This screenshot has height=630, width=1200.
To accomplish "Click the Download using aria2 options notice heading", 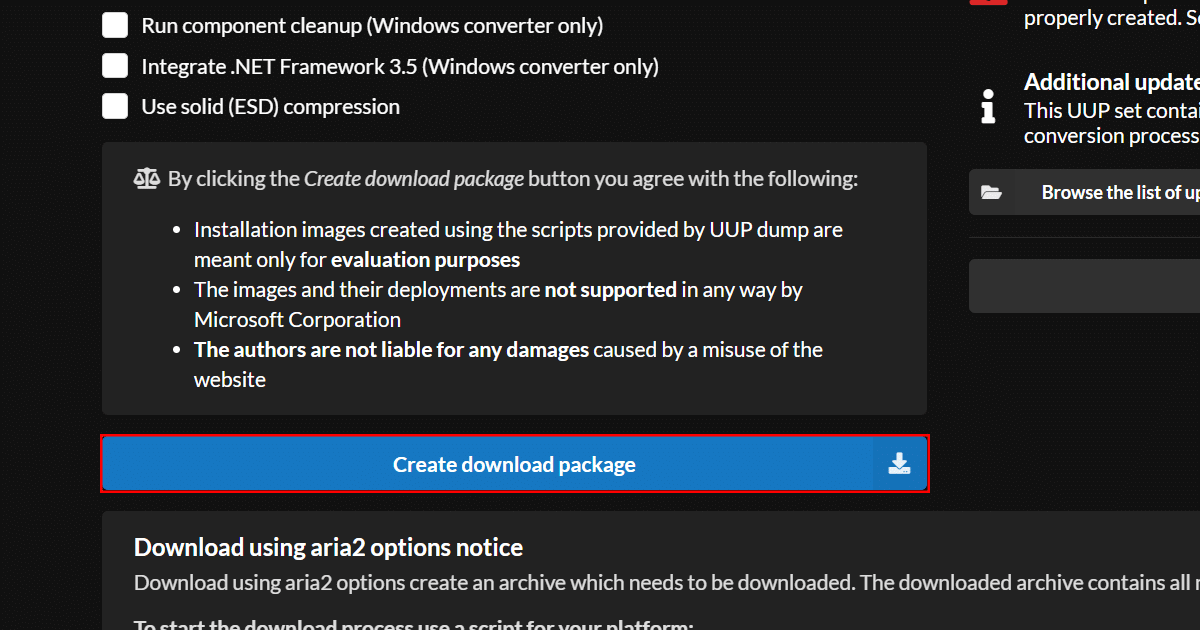I will 328,547.
